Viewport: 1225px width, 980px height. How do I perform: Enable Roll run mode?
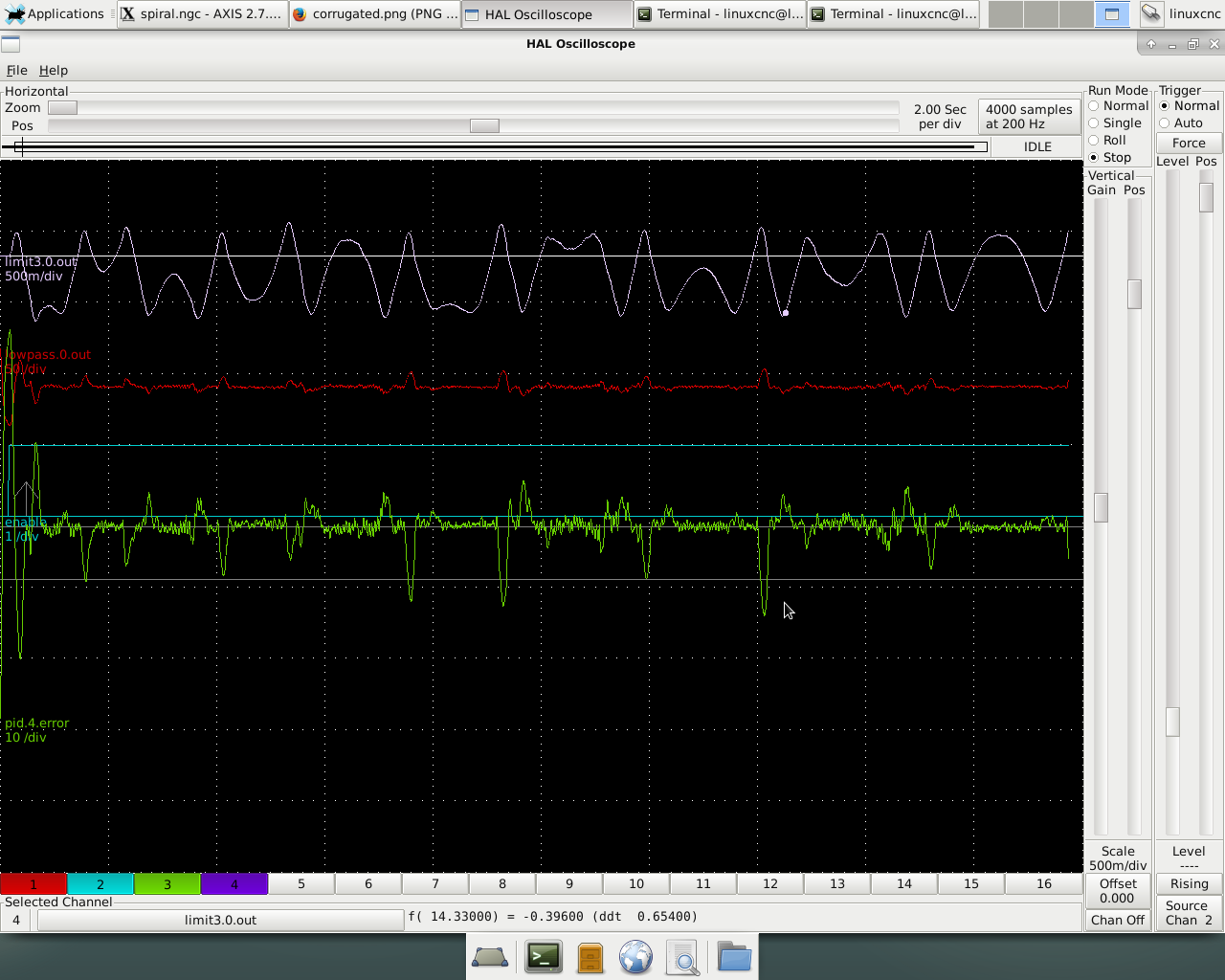click(1094, 141)
